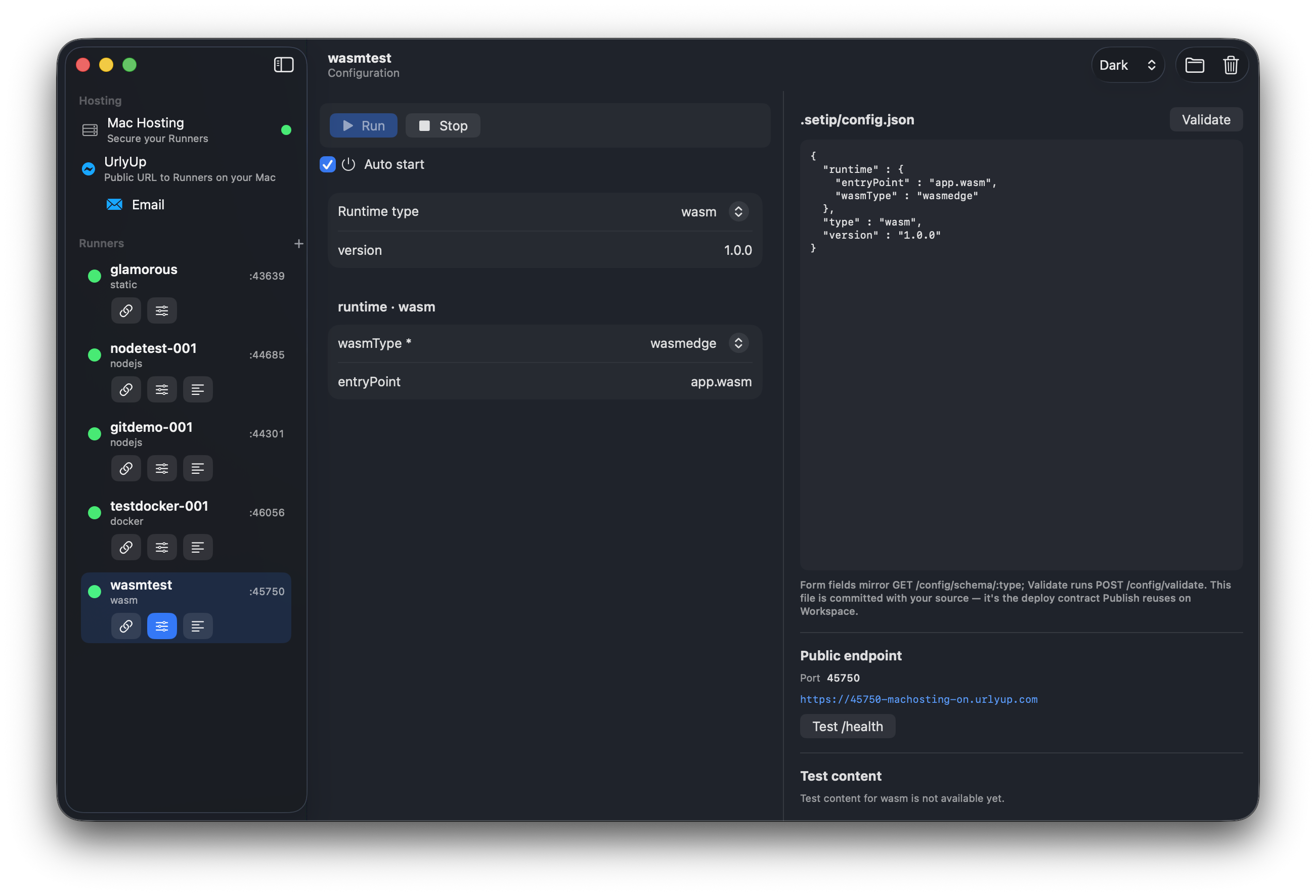The image size is (1316, 896).
Task: Click the :44685 port of nodetest-001
Action: coord(267,355)
